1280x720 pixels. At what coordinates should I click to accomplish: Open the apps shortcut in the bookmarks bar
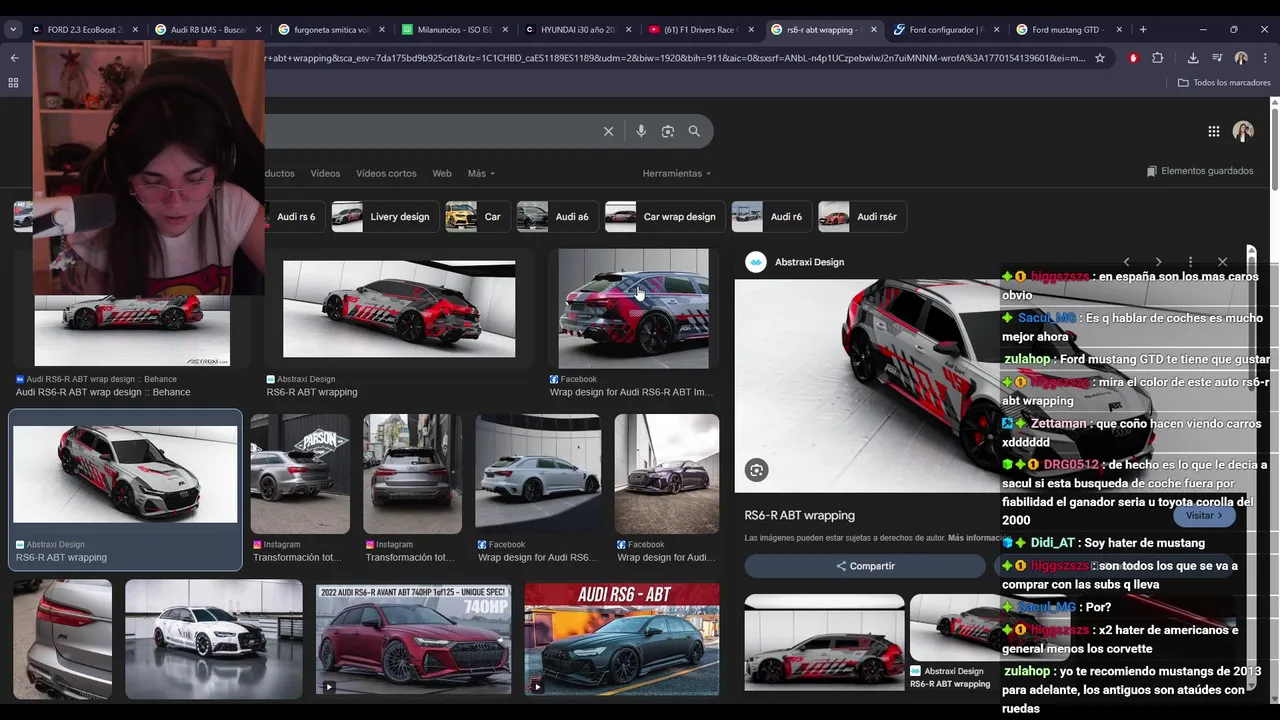click(13, 82)
